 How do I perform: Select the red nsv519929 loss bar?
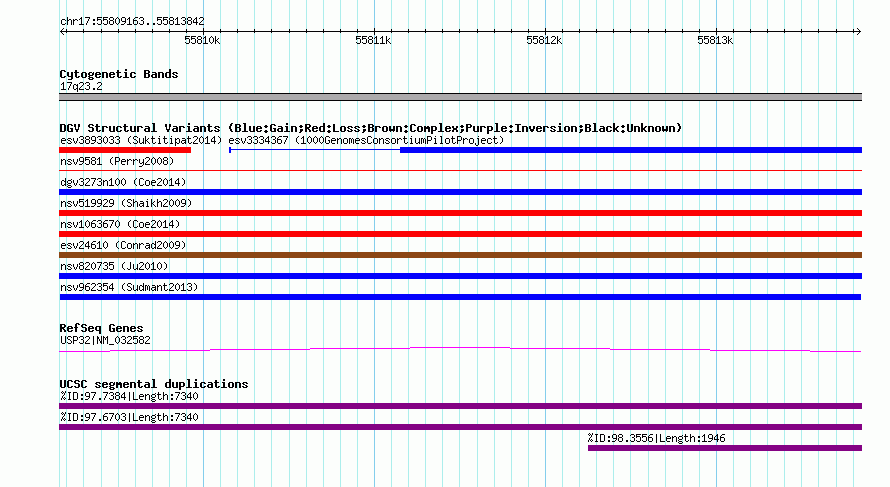460,213
